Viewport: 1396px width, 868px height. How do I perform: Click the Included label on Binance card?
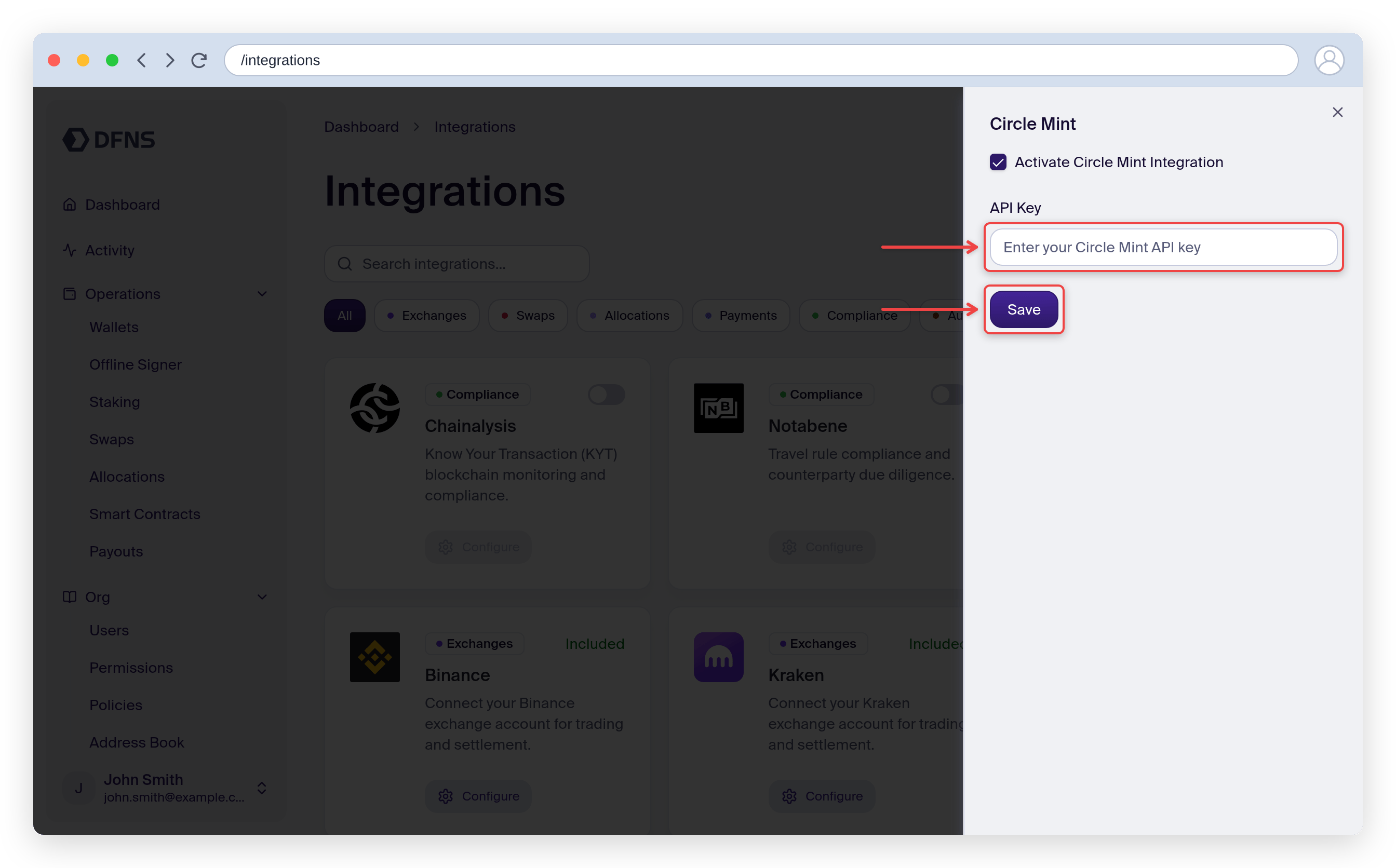[594, 644]
